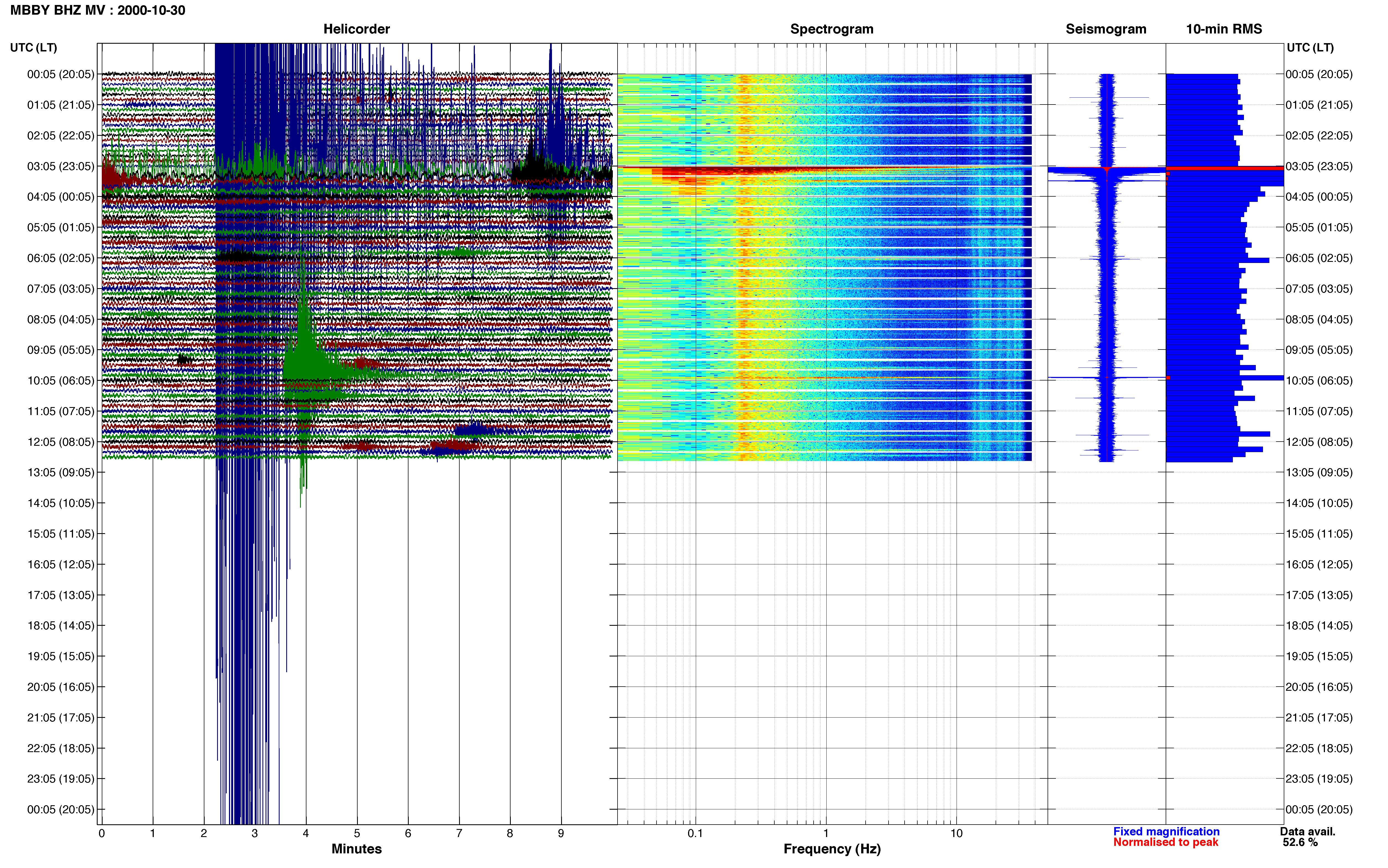Screen dimensions: 1388x868
Task: Click the right axis label 03:05 (23:05)
Action: point(1319,166)
